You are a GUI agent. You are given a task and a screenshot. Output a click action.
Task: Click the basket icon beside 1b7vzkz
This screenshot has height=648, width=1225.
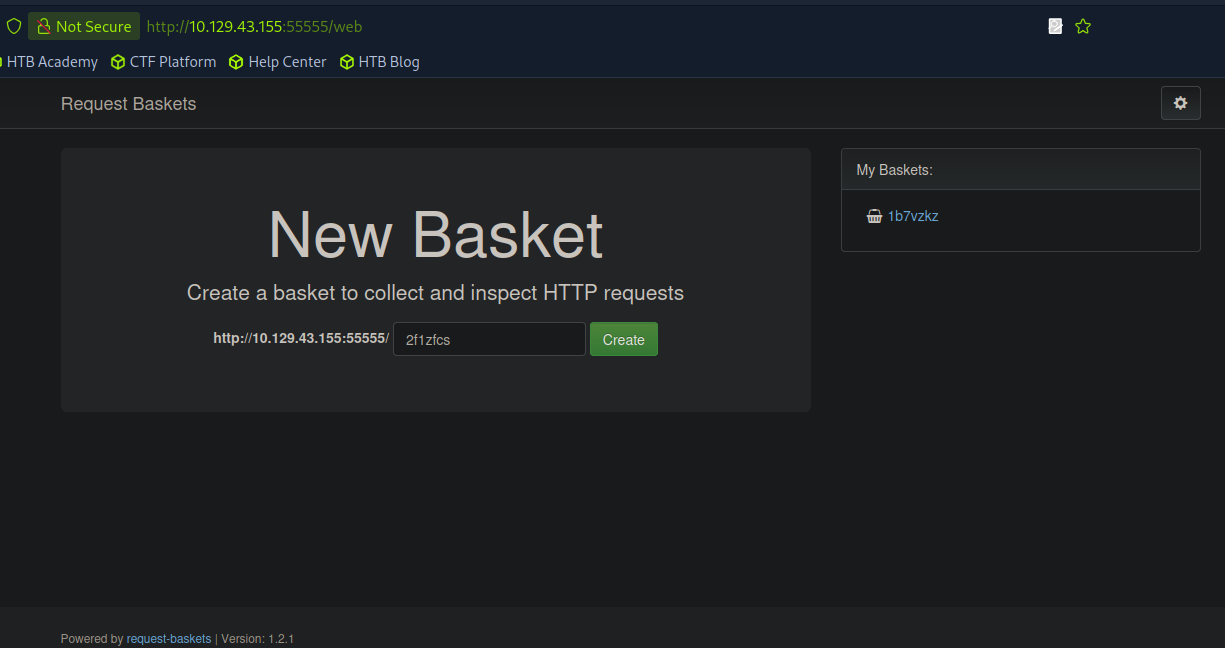pos(874,216)
